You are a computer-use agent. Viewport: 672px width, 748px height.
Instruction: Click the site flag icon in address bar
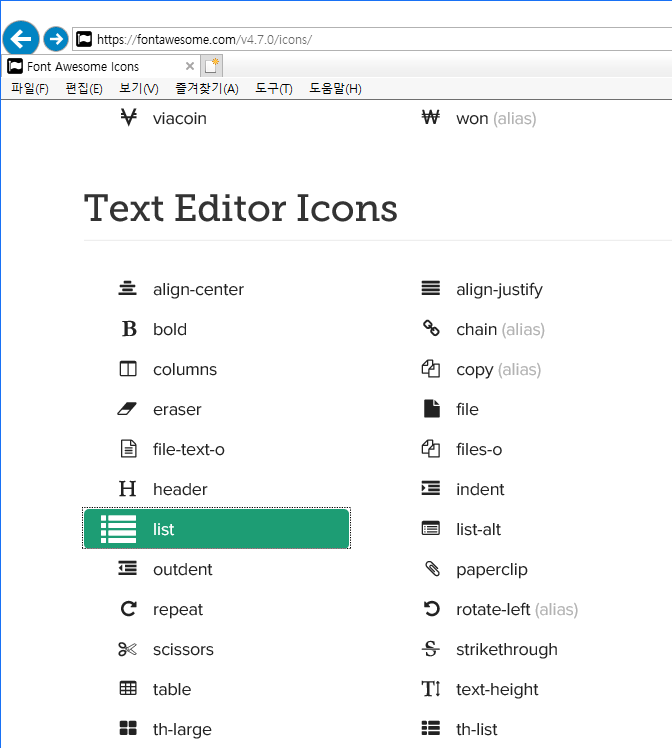pos(84,39)
